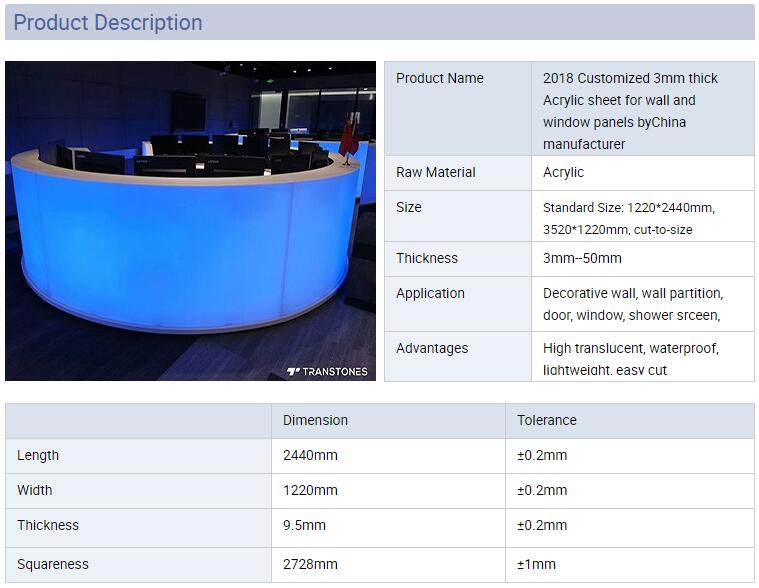Open the blue acrylic reception desk photo
The height and width of the screenshot is (588, 759).
190,221
